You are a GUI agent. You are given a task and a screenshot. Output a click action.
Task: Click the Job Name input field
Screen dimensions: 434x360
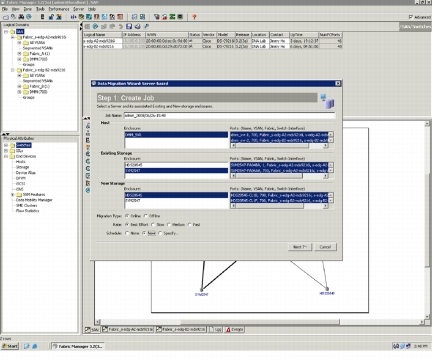point(229,115)
